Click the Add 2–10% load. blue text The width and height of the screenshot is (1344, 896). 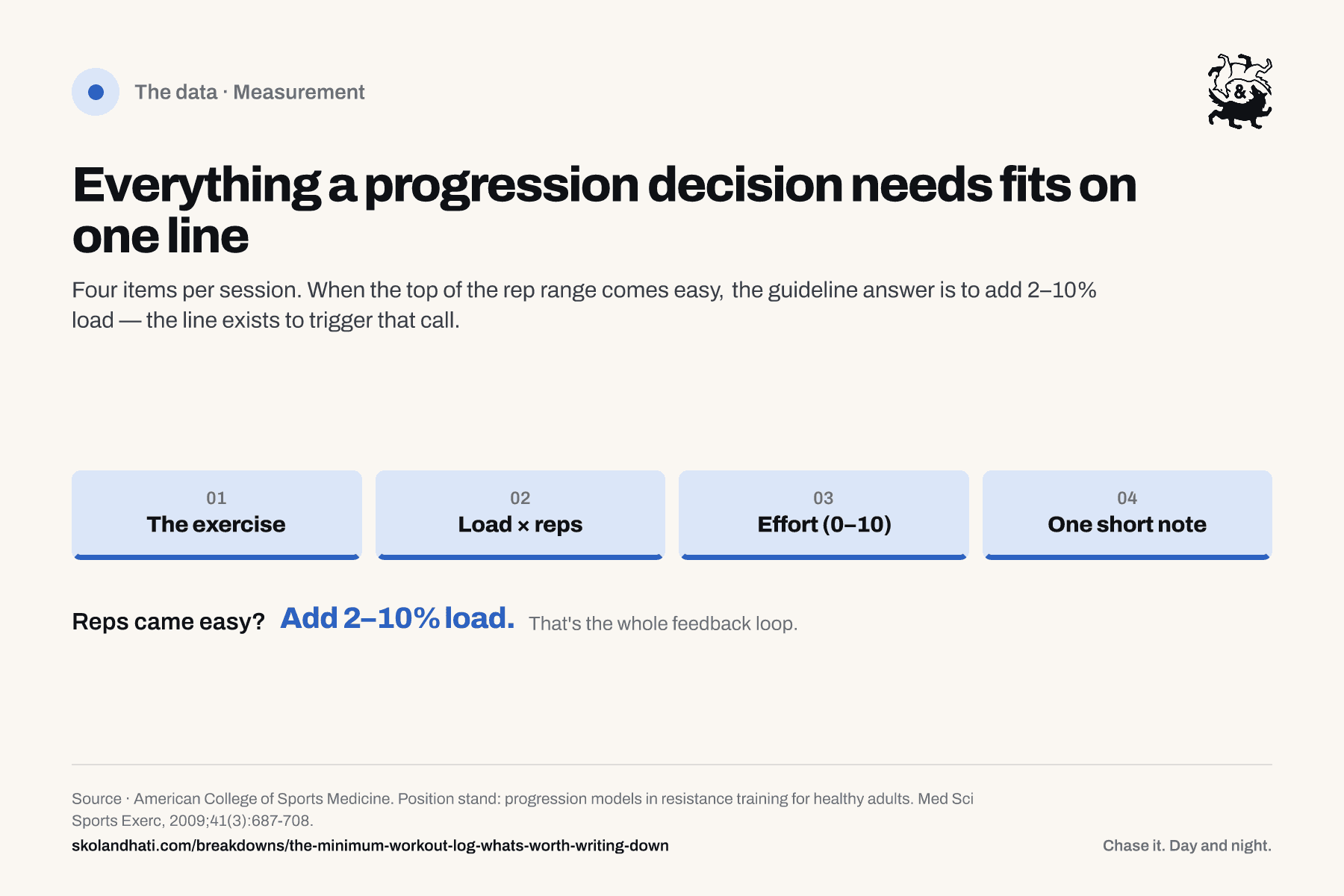[397, 618]
